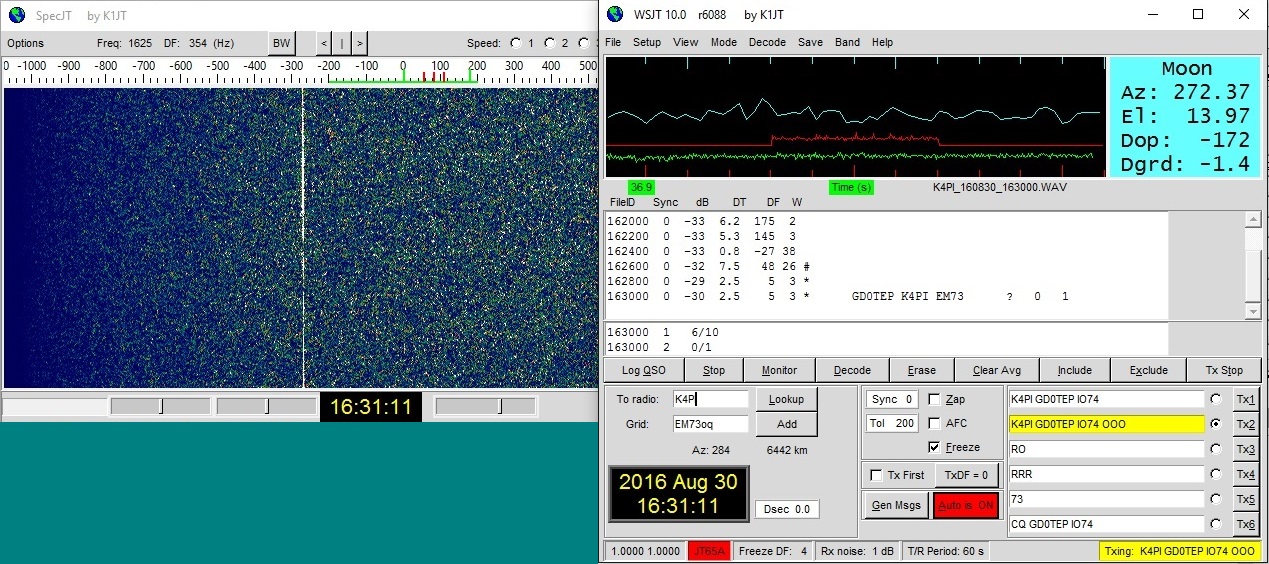
Task: Click the Tx1 message button
Action: click(1245, 399)
